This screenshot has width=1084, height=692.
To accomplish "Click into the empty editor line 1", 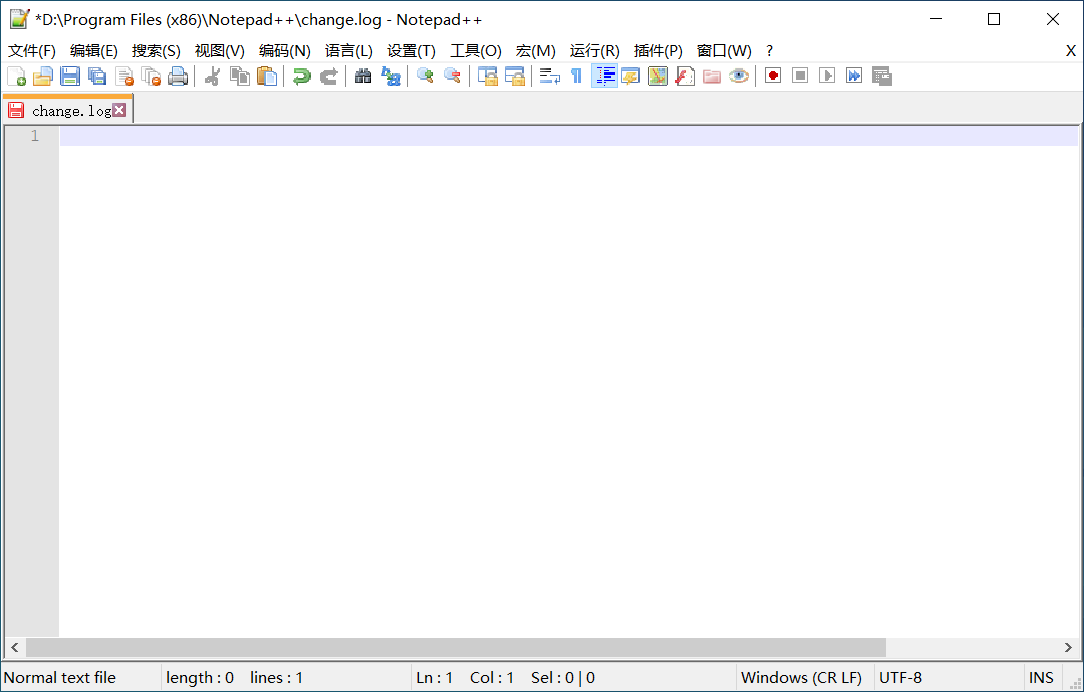I will point(568,136).
